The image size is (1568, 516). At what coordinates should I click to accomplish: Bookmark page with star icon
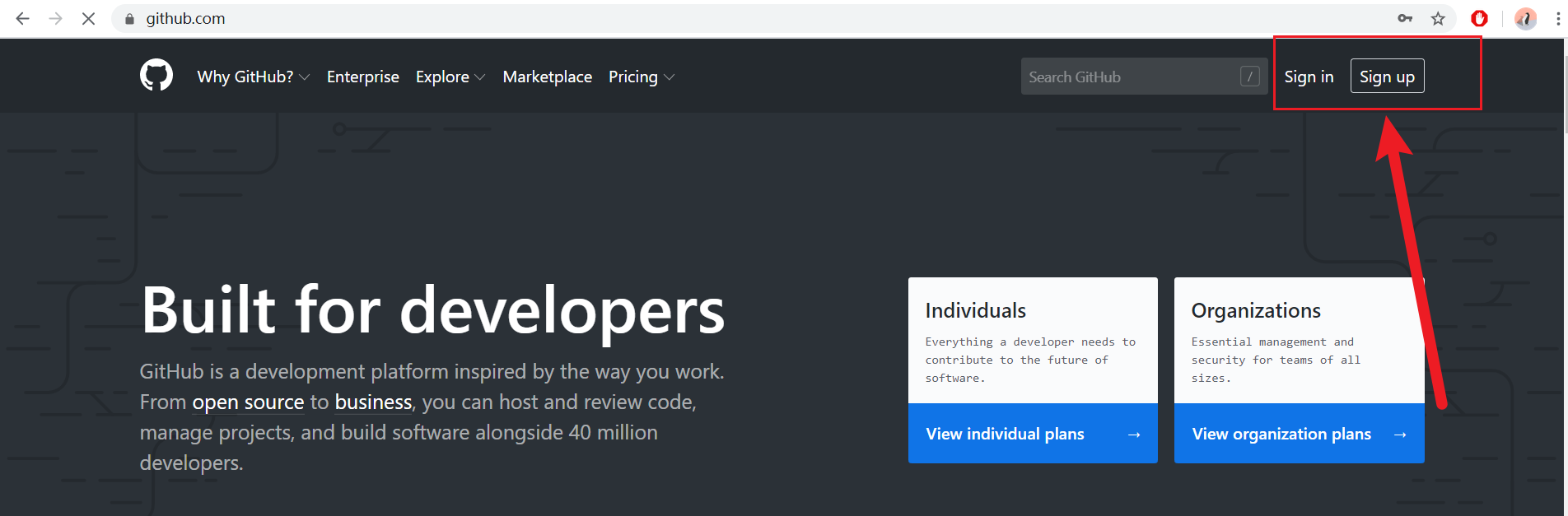click(x=1438, y=18)
